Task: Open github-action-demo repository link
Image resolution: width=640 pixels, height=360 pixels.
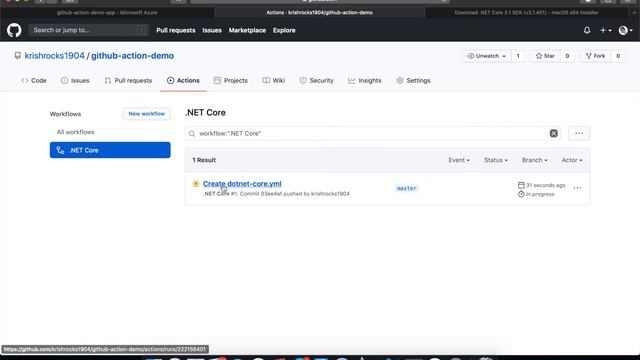Action: [x=132, y=56]
